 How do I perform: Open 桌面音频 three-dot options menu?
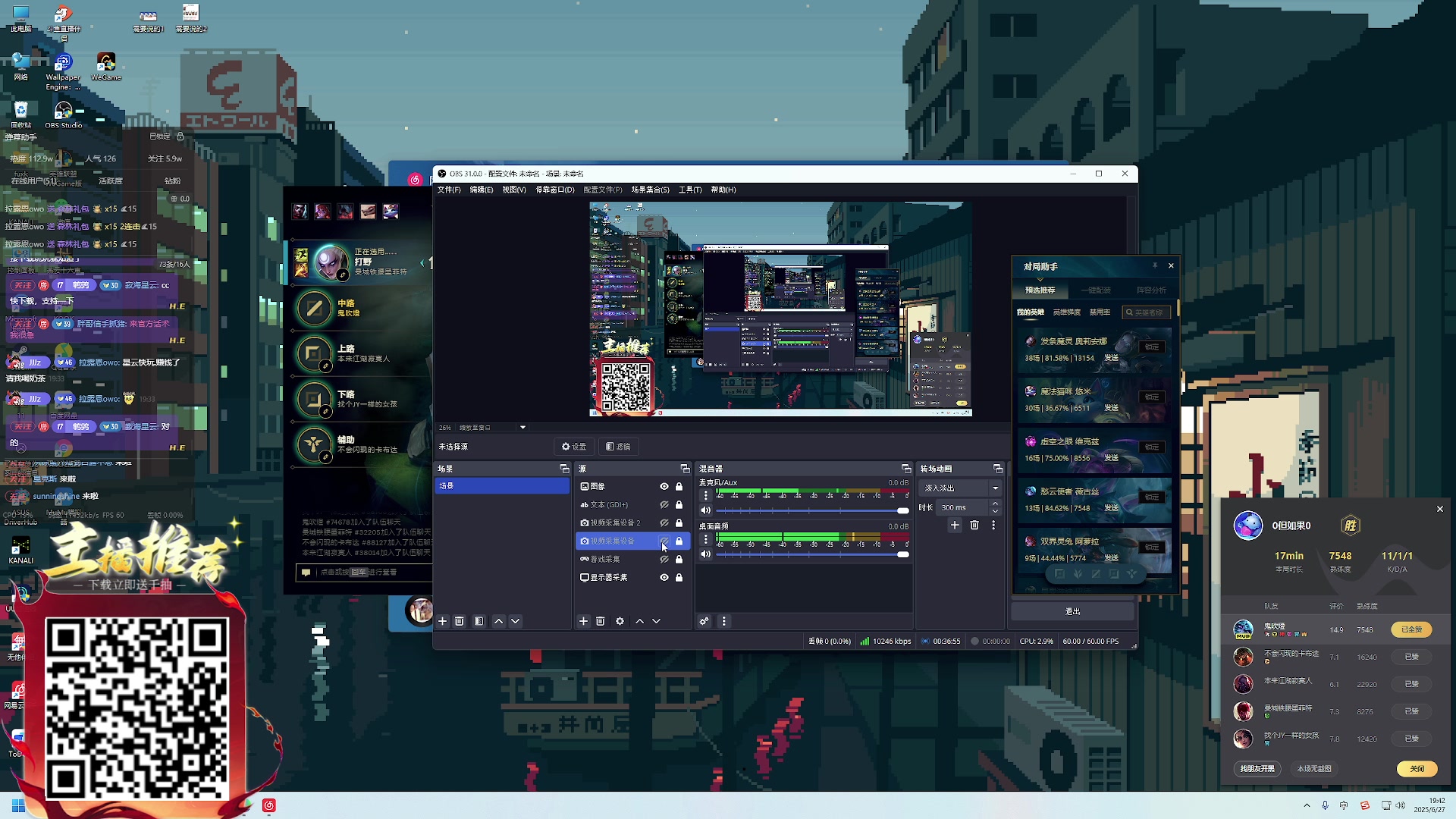click(x=706, y=539)
